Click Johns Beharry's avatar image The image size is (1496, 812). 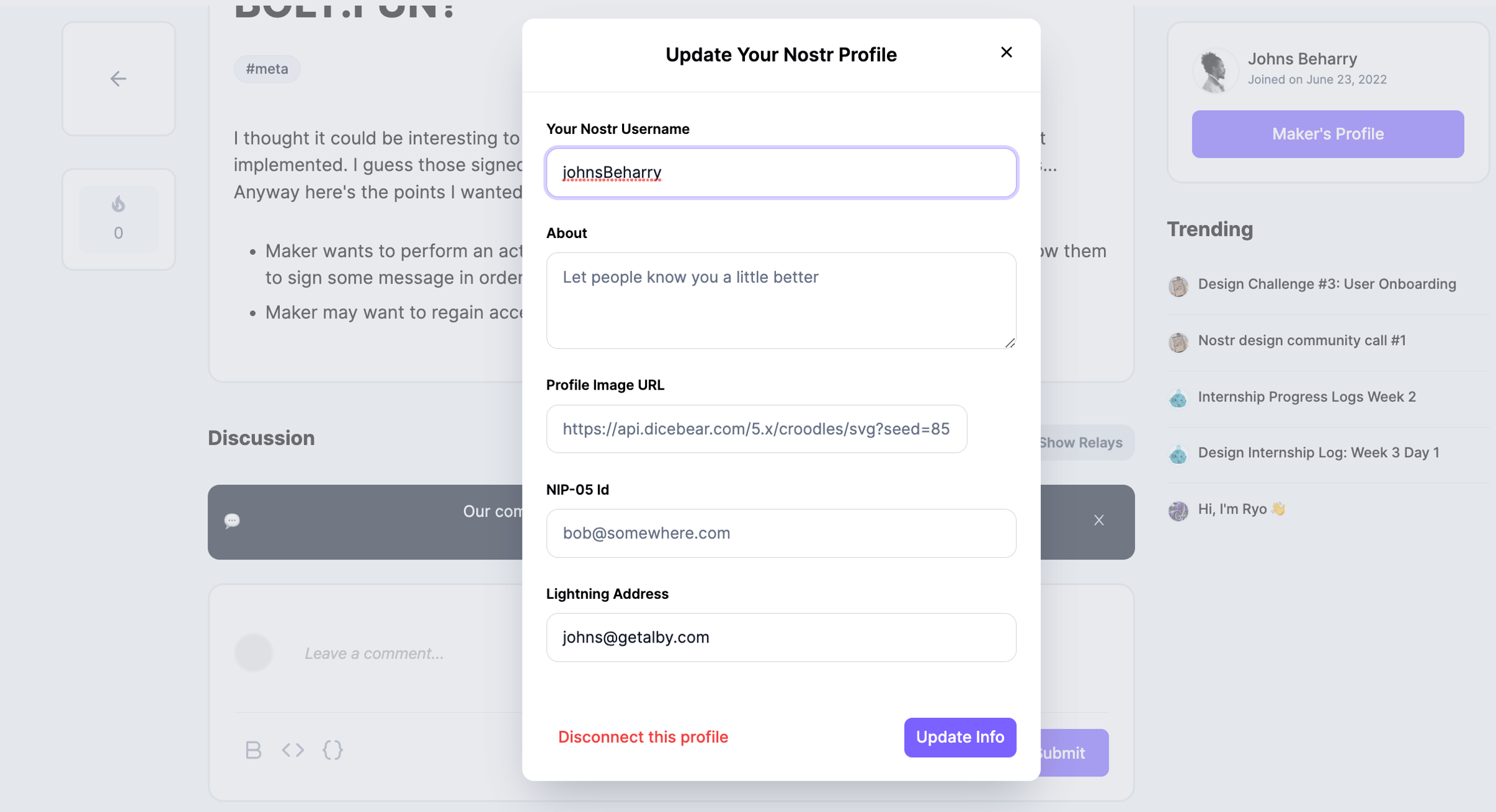pos(1214,70)
